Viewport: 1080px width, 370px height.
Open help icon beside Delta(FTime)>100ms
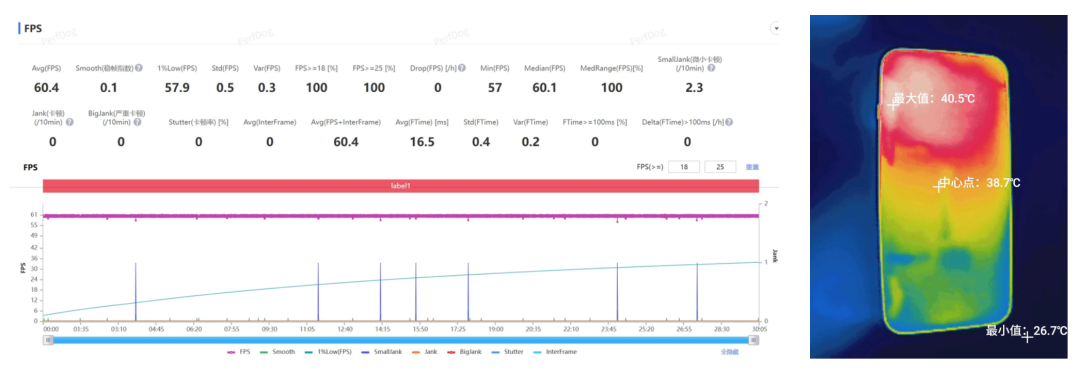tap(729, 122)
